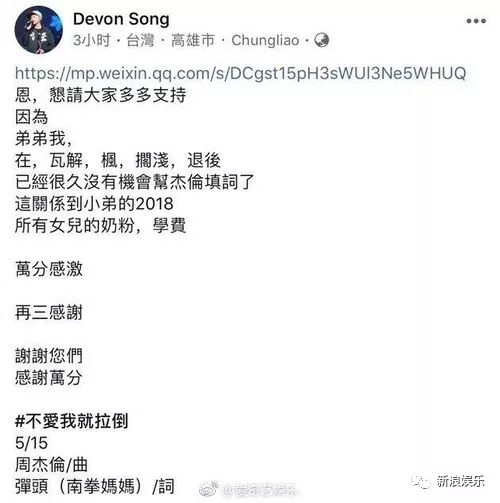Follow the mp.weixin.qq.com article link
This screenshot has height=503, width=500.
click(x=240, y=73)
